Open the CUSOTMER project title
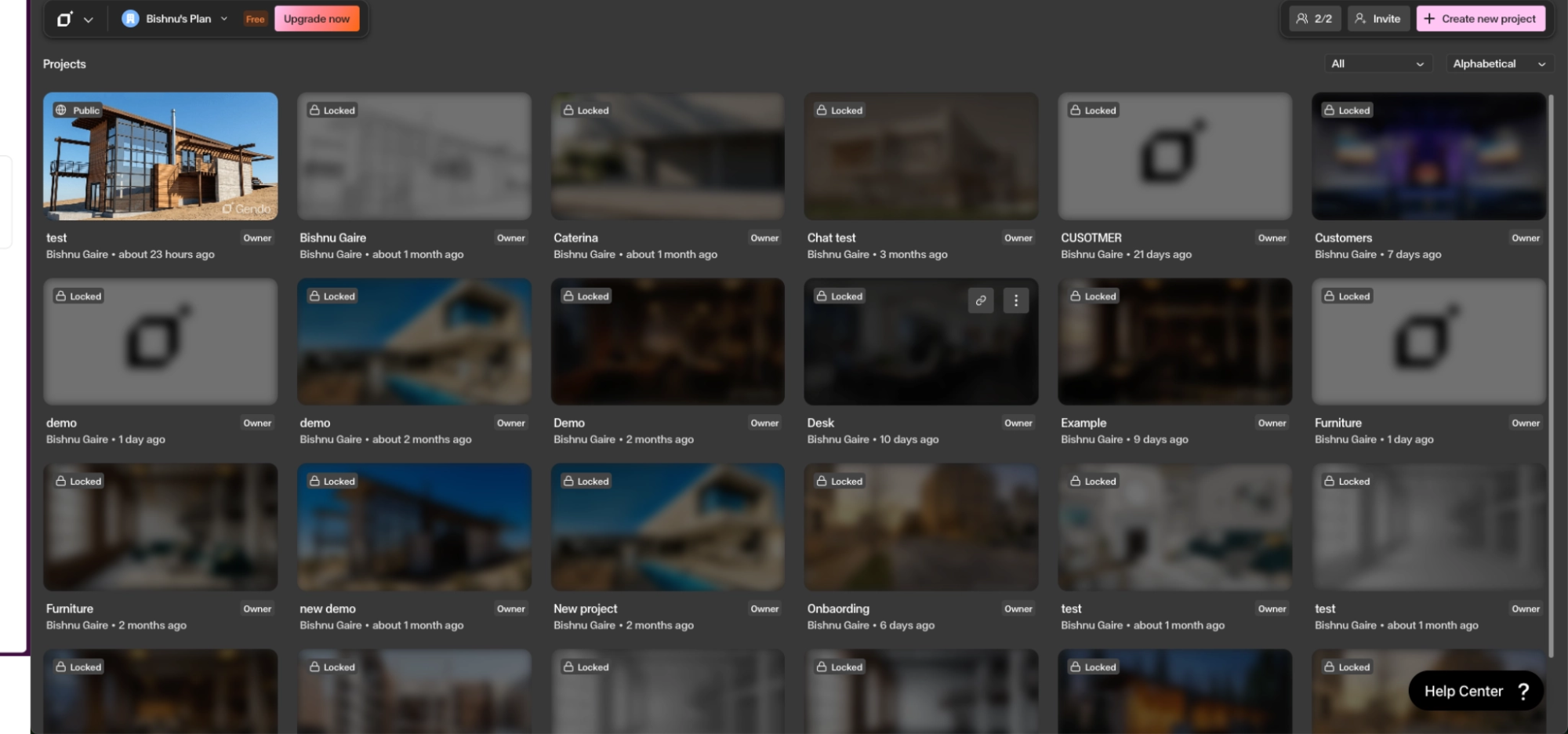Viewport: 1568px width, 734px height. [1091, 238]
